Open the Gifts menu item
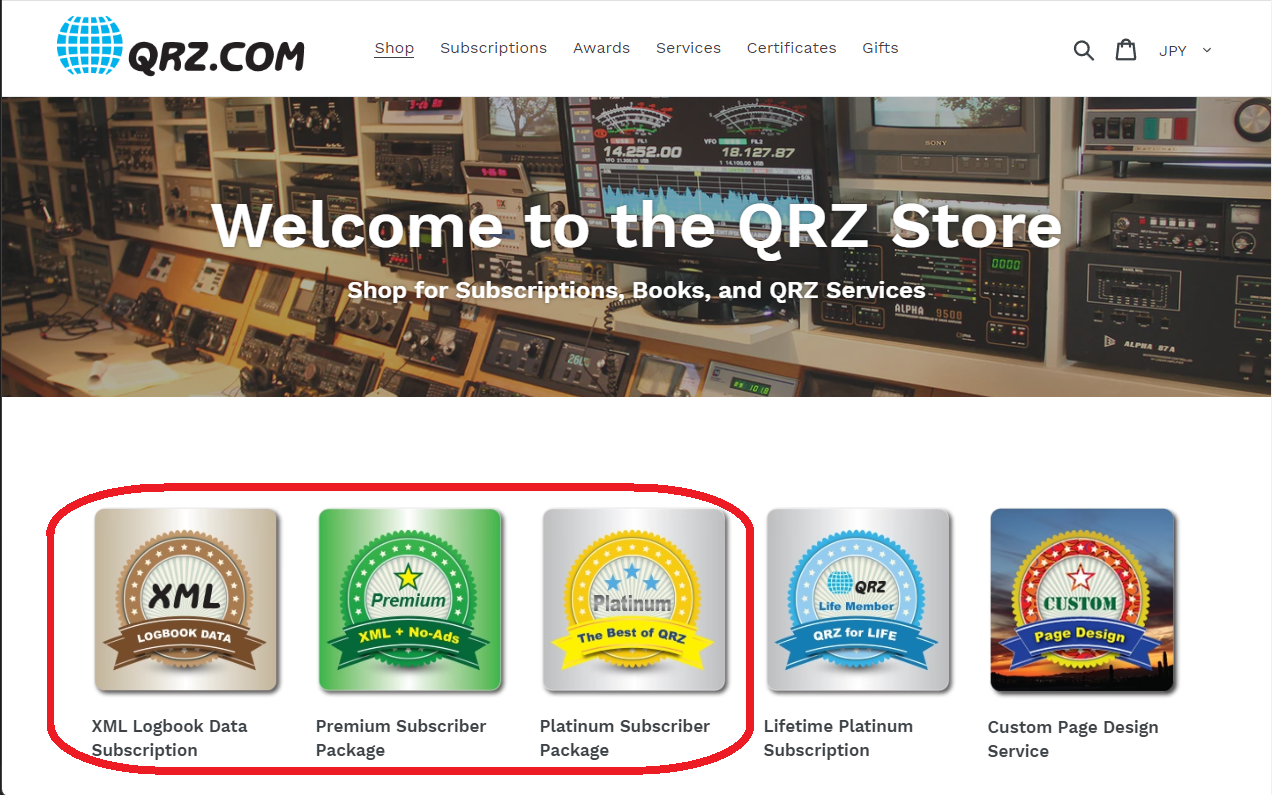This screenshot has height=795, width=1272. tap(880, 48)
